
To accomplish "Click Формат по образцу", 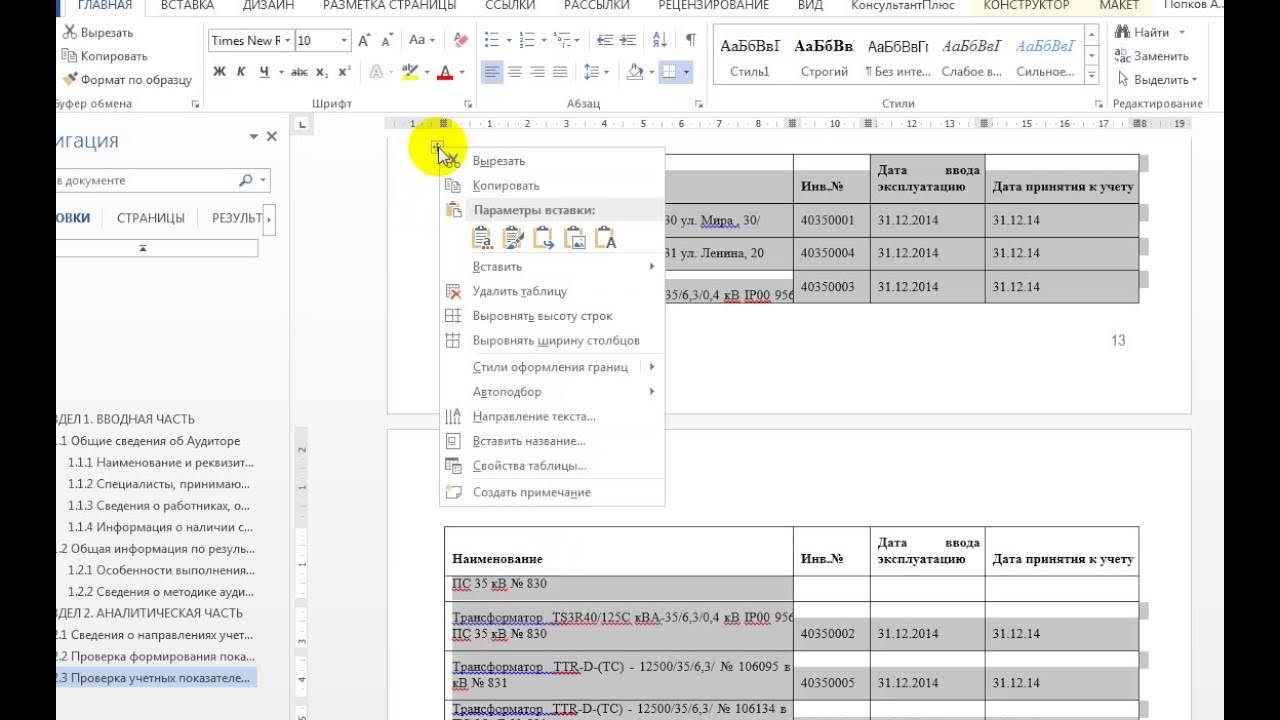I will click(x=127, y=79).
